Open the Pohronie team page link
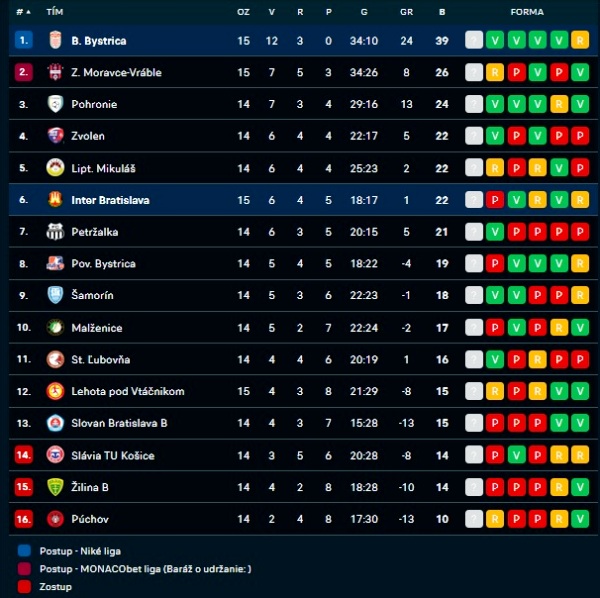The image size is (600, 598). (93, 104)
